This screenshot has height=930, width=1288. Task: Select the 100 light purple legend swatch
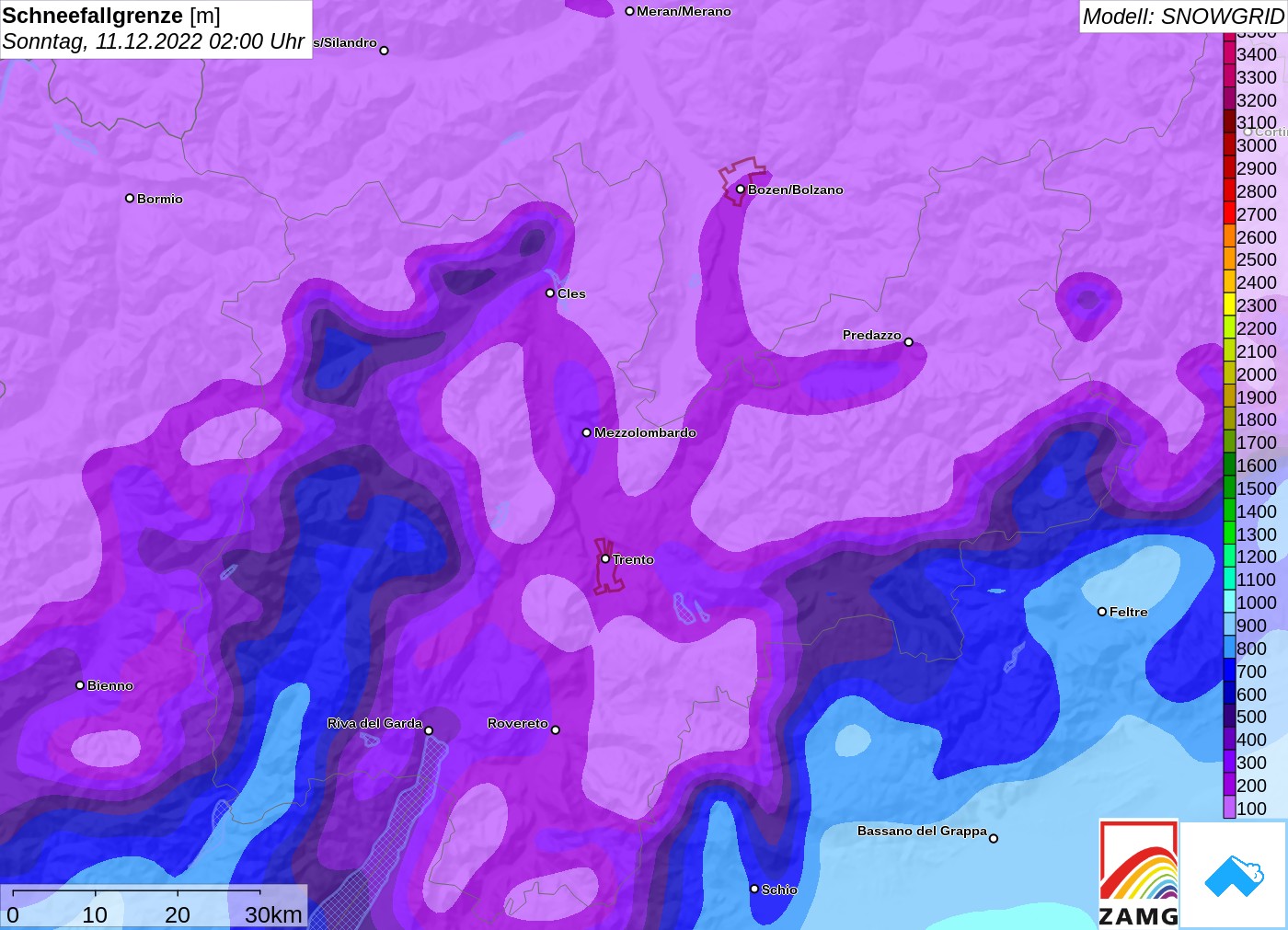[x=1229, y=808]
